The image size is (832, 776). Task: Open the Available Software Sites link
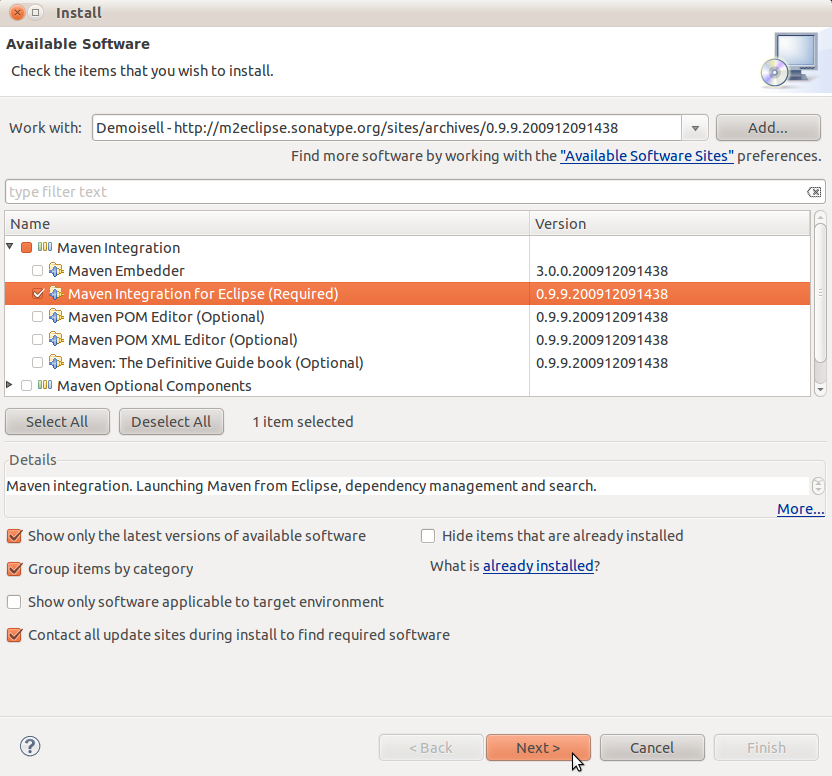tap(647, 157)
